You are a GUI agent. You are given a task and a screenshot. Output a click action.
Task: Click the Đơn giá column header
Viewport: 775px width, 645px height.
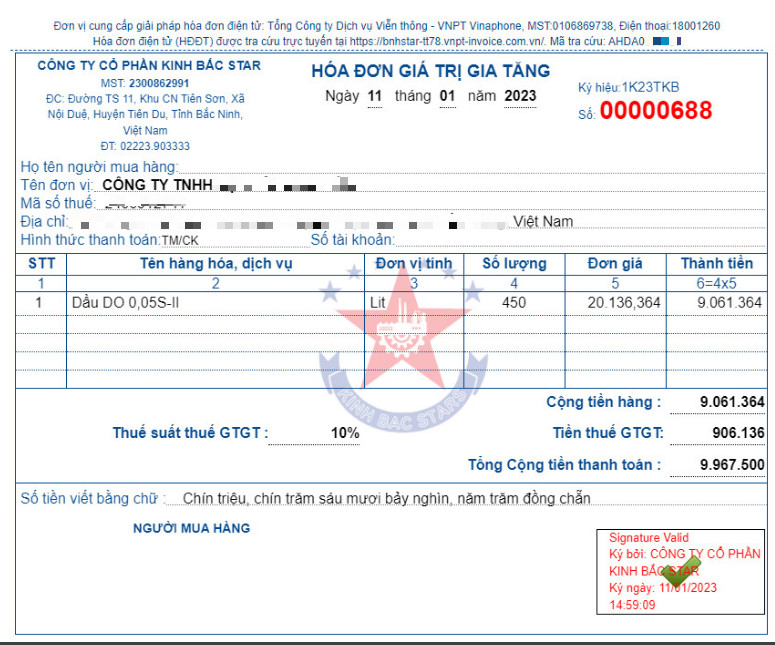point(615,263)
